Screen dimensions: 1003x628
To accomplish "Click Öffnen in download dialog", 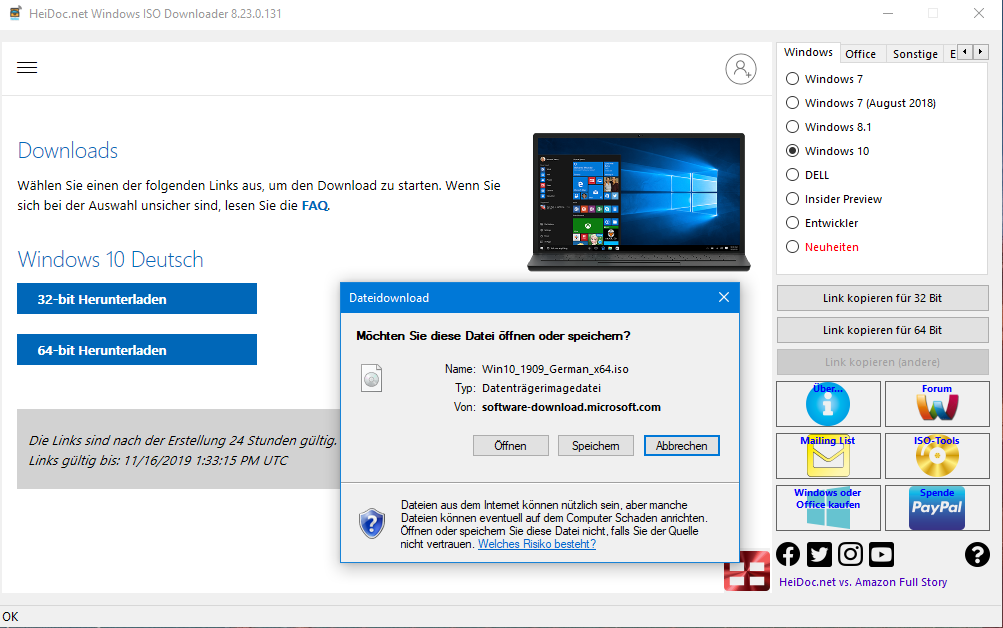I will (510, 446).
